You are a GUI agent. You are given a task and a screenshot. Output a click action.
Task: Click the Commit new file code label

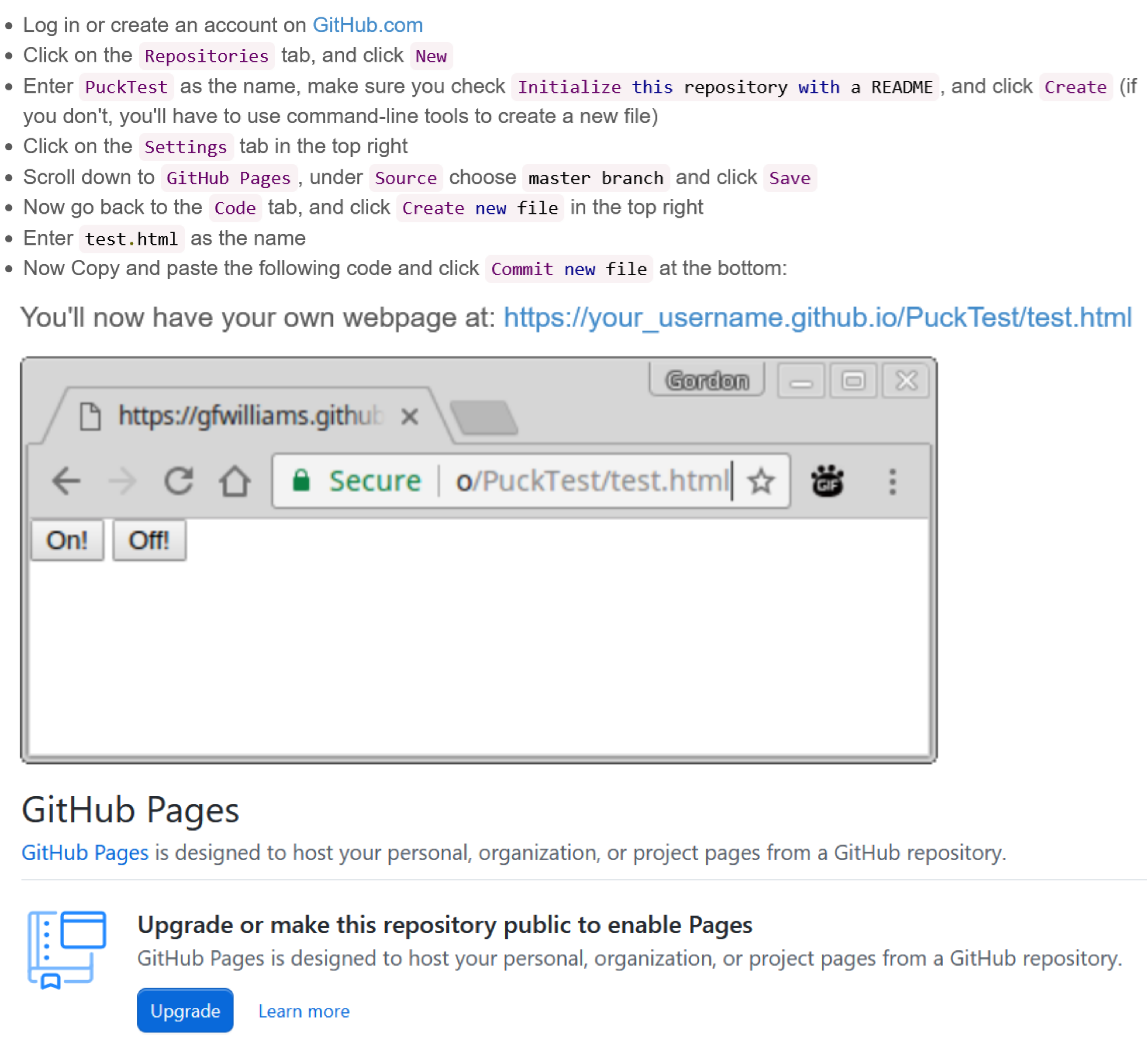tap(568, 268)
